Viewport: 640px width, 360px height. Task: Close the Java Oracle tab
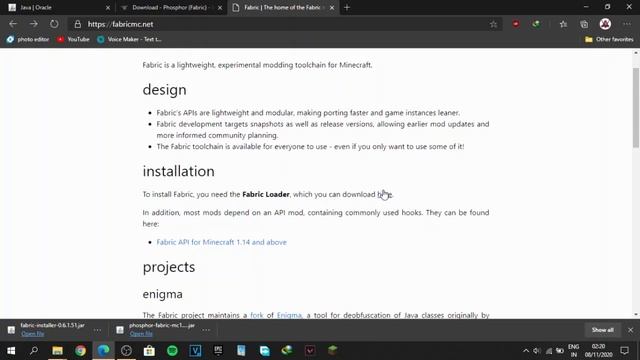(x=108, y=7)
